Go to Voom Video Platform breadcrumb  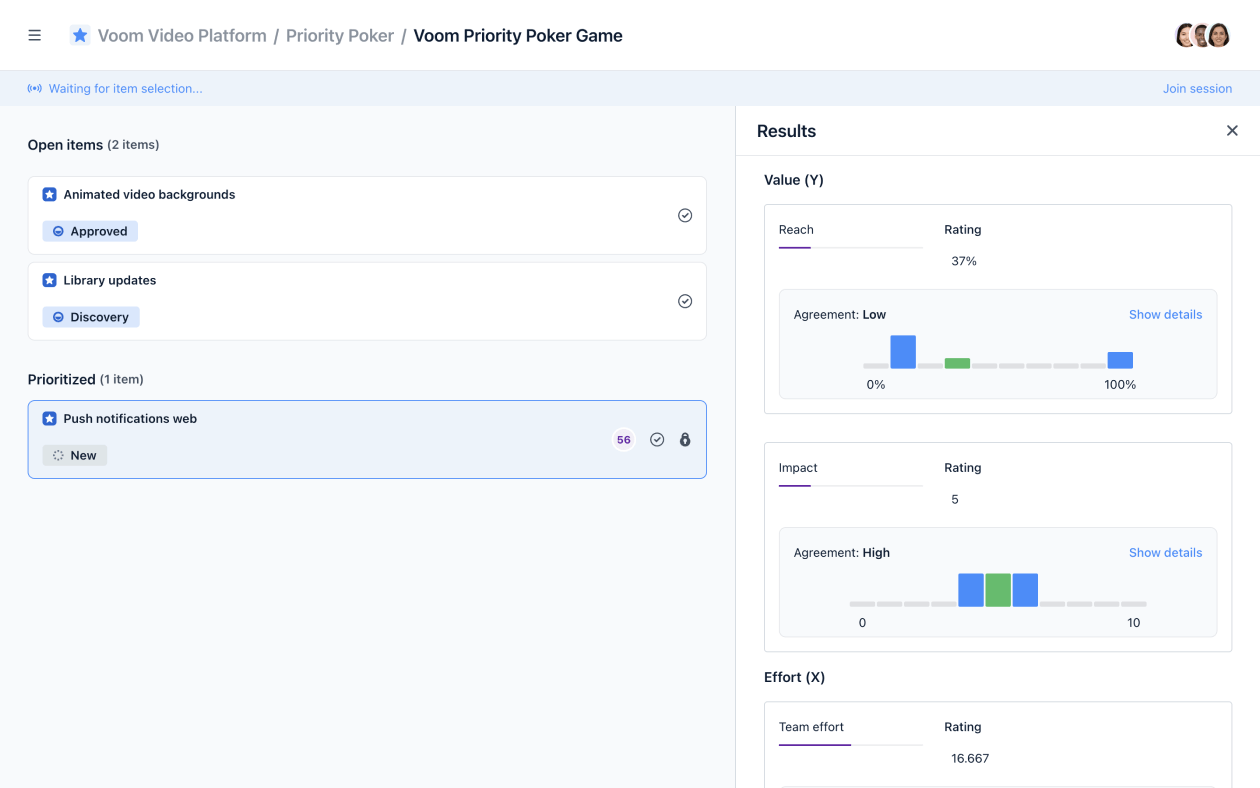pyautogui.click(x=182, y=35)
